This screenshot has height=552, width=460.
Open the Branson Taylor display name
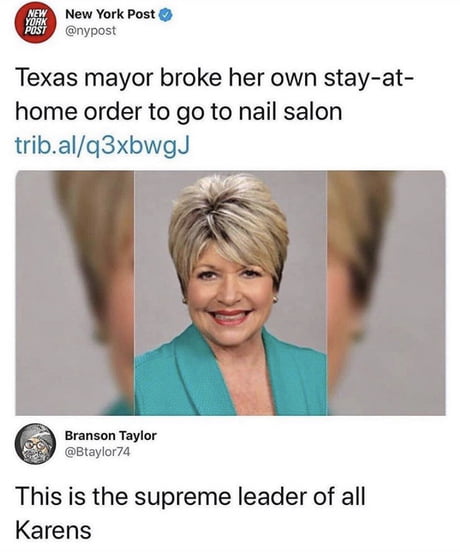point(111,436)
